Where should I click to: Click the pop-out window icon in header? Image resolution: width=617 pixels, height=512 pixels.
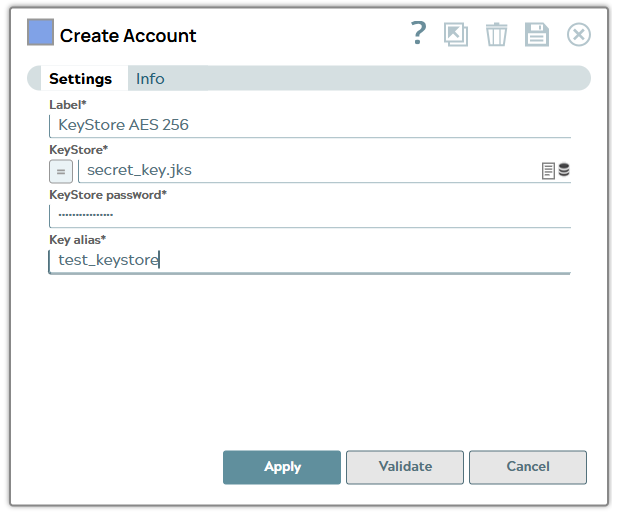click(x=456, y=35)
